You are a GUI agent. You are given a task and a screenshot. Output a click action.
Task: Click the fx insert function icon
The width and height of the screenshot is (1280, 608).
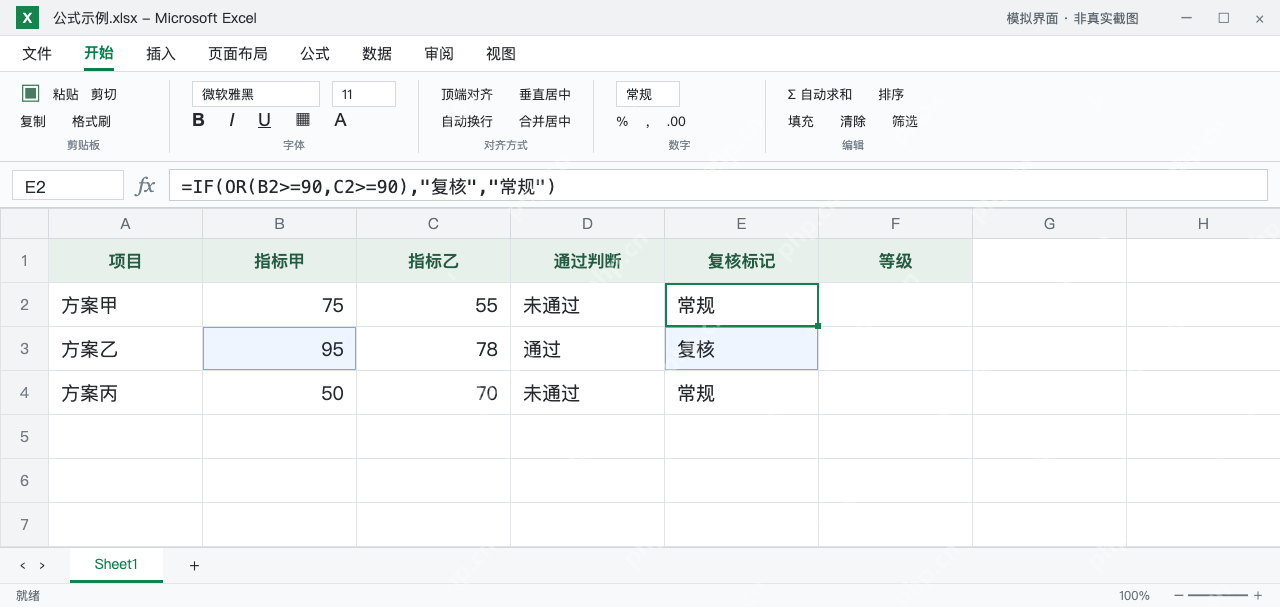145,186
